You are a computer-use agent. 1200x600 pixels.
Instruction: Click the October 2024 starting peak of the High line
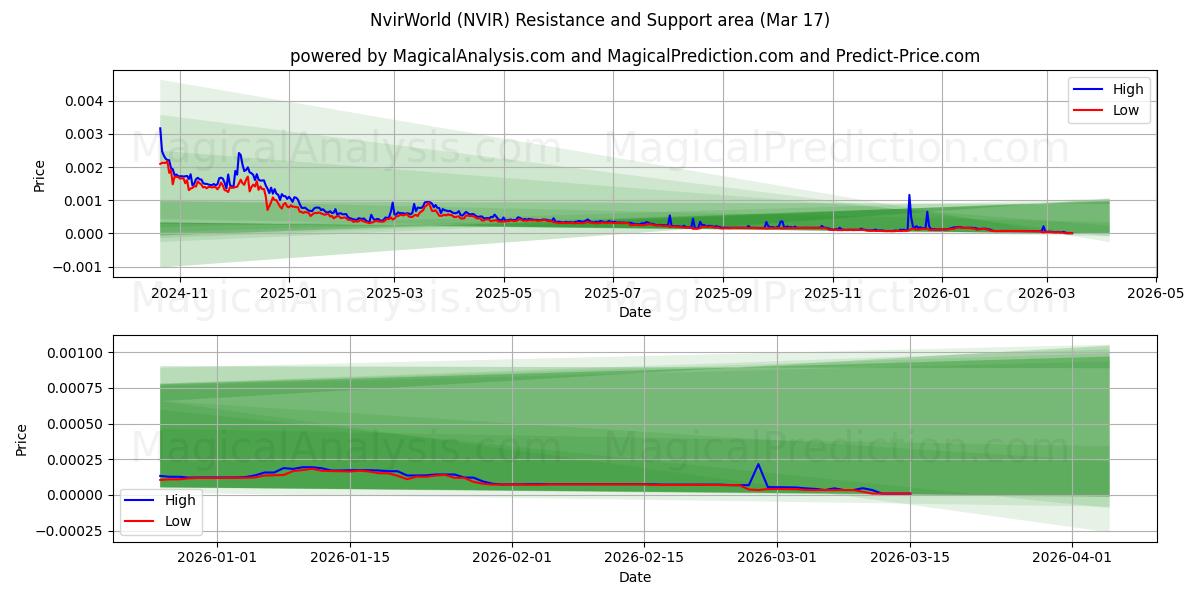(x=160, y=129)
